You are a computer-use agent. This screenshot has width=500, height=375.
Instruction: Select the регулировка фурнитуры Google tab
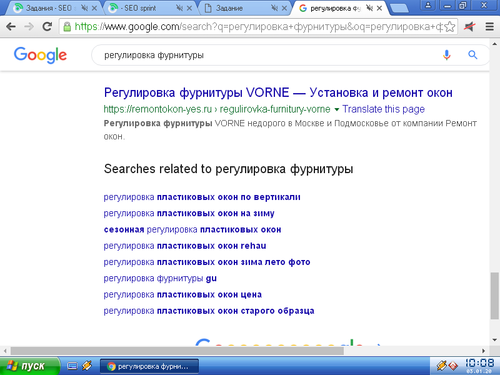pos(335,8)
